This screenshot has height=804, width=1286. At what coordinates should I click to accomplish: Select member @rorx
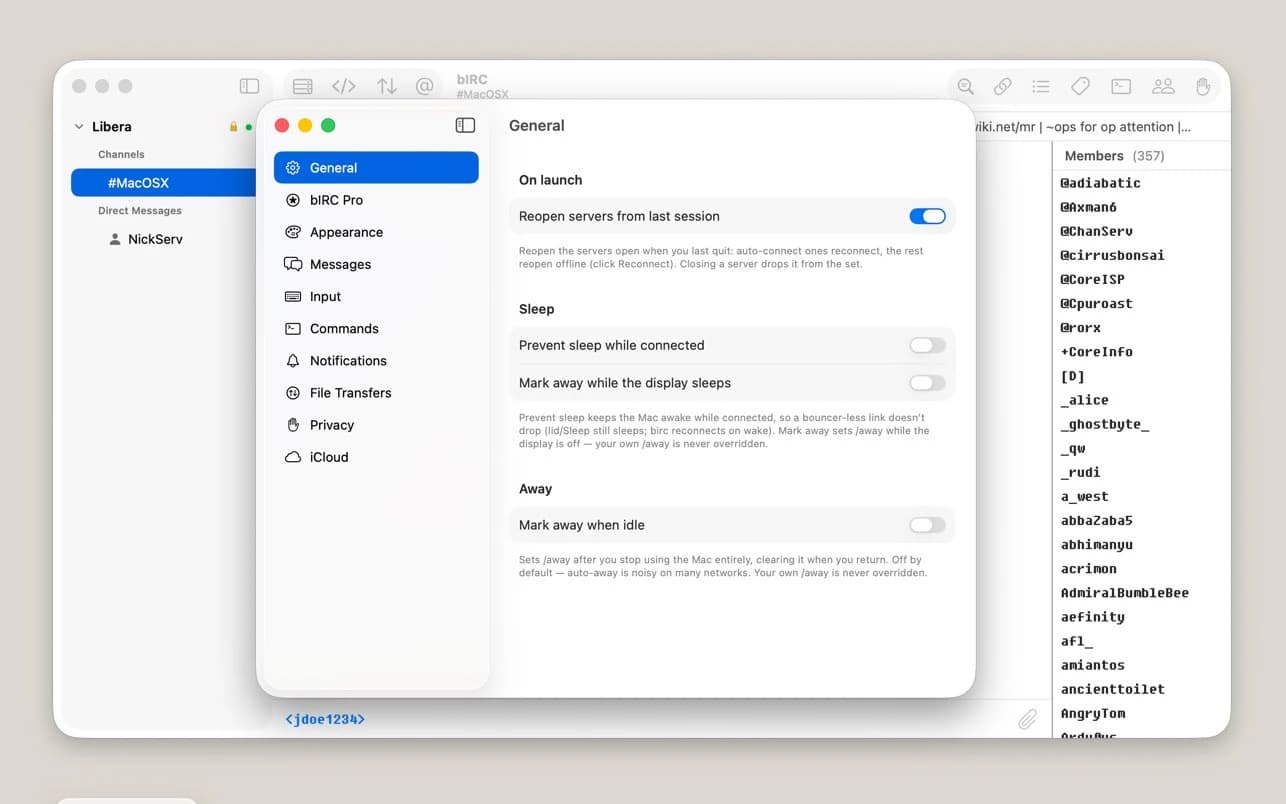tap(1080, 327)
